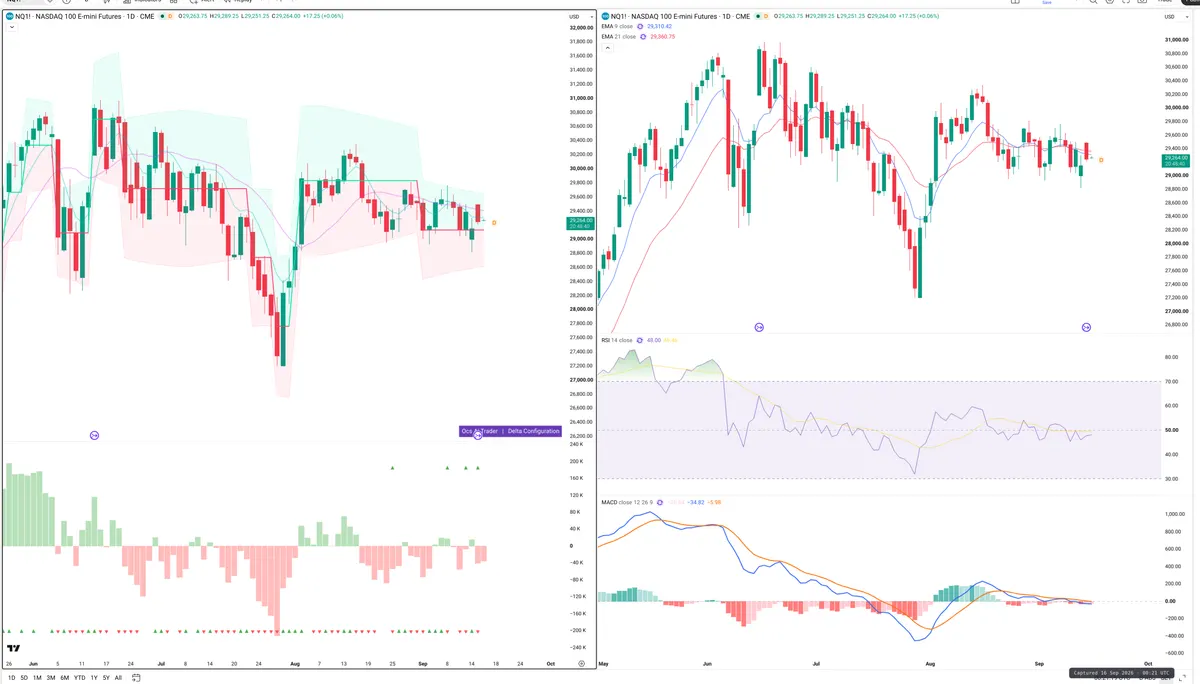This screenshot has height=684, width=1200.
Task: Open the go-to-date calendar icon
Action: click(135, 677)
